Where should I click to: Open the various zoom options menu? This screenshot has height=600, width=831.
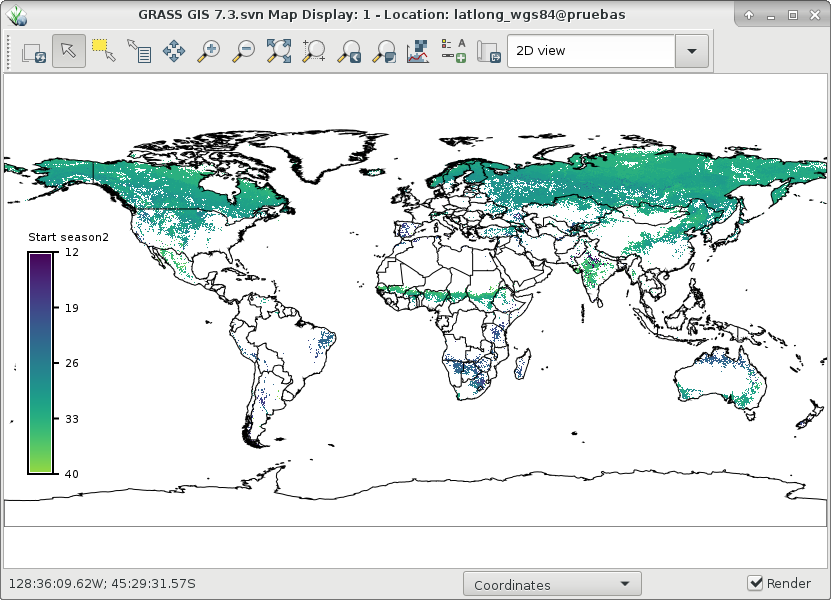(x=384, y=52)
